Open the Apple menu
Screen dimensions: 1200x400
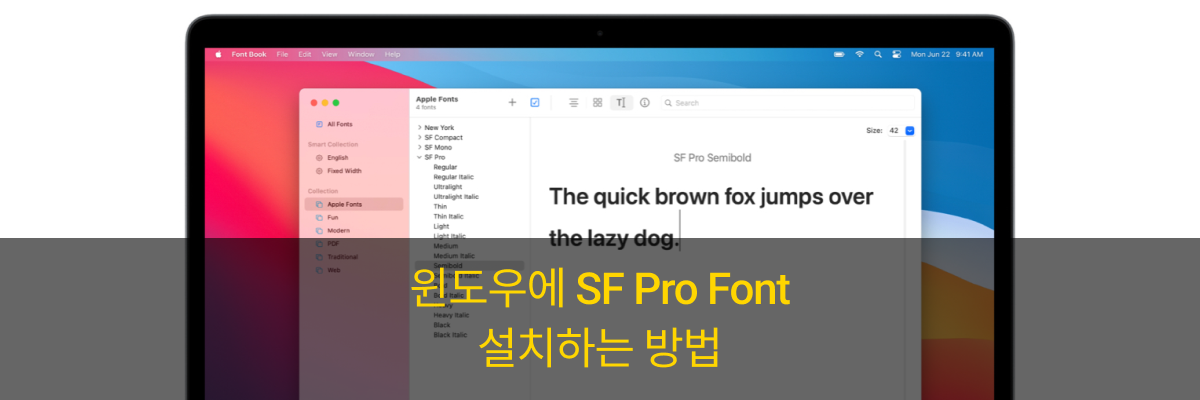coord(219,54)
